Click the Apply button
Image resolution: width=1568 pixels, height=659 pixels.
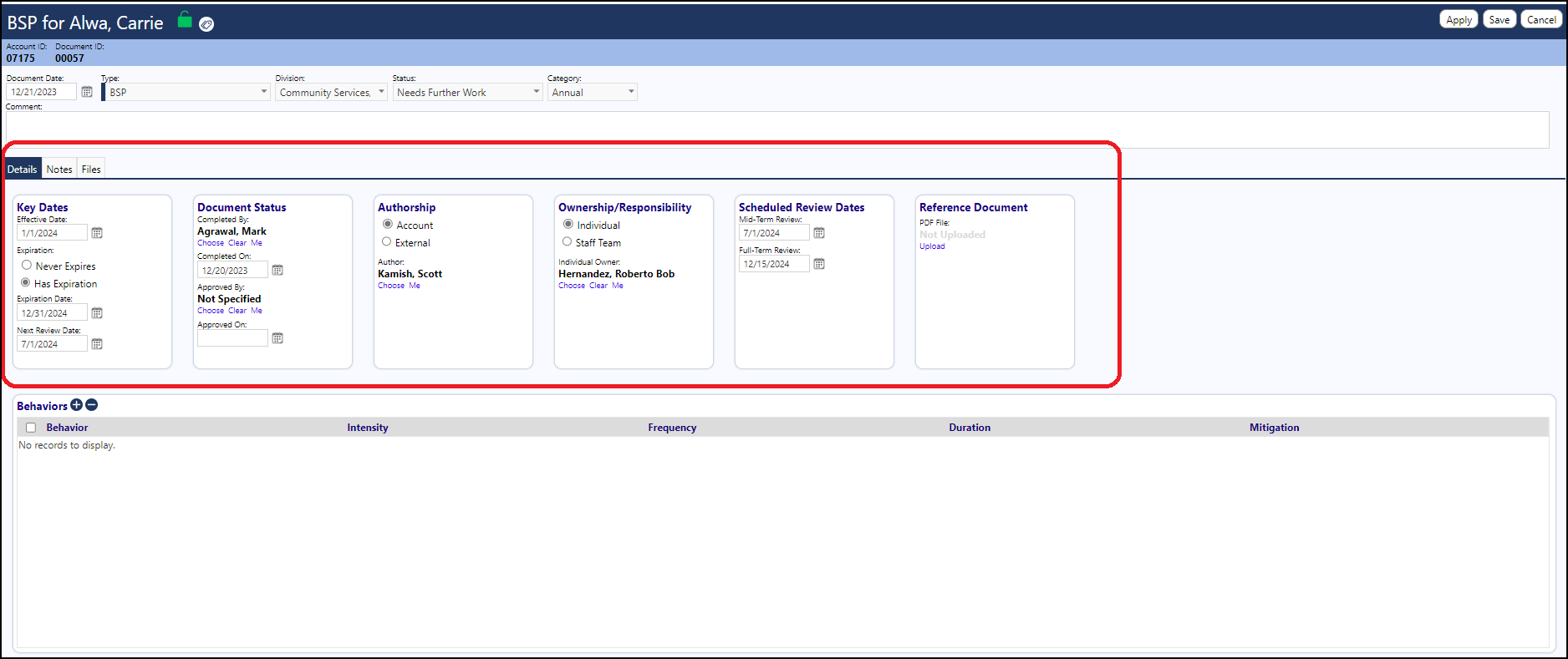click(x=1459, y=19)
